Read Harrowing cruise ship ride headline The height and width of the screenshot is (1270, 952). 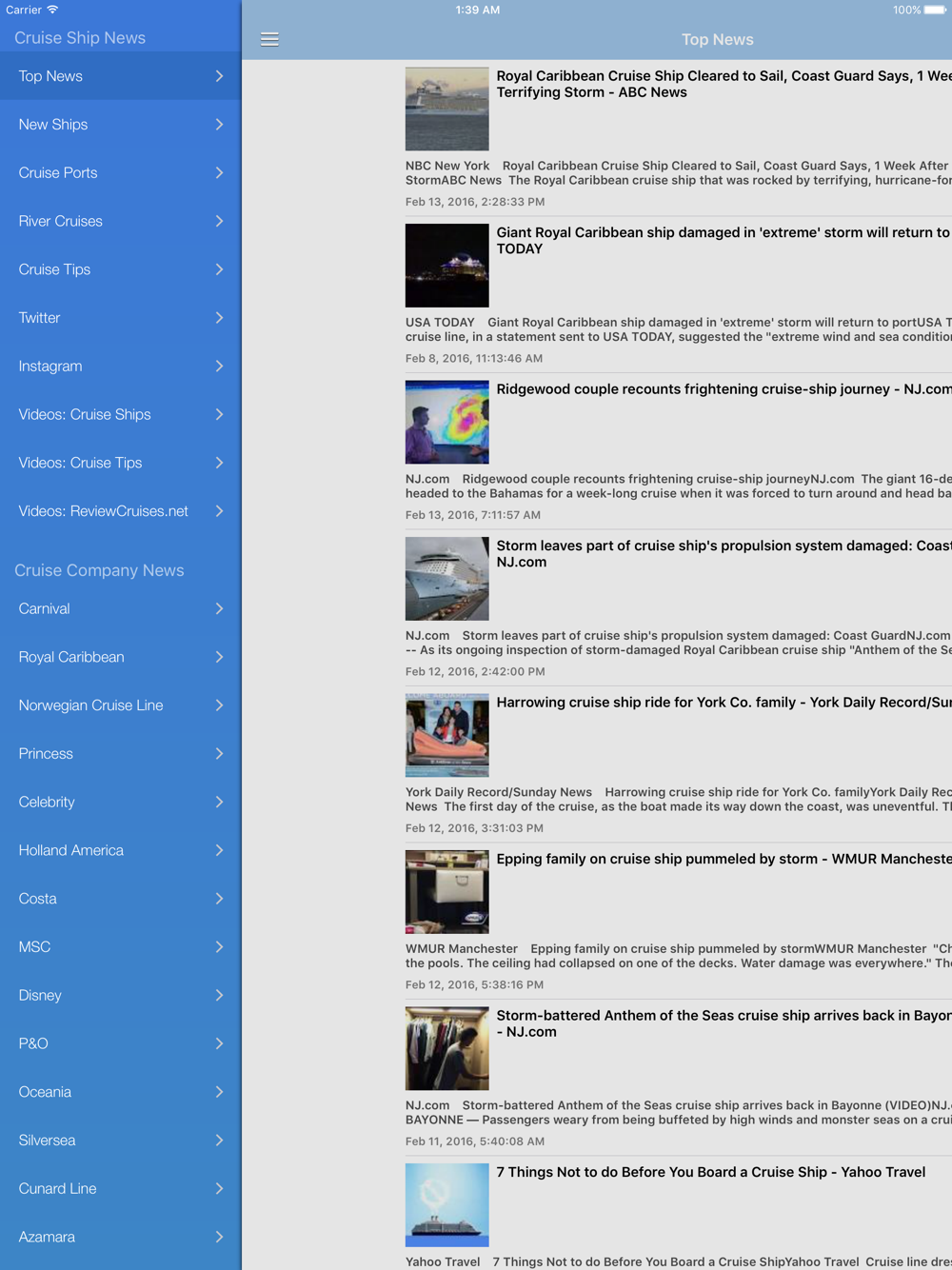[x=724, y=703]
